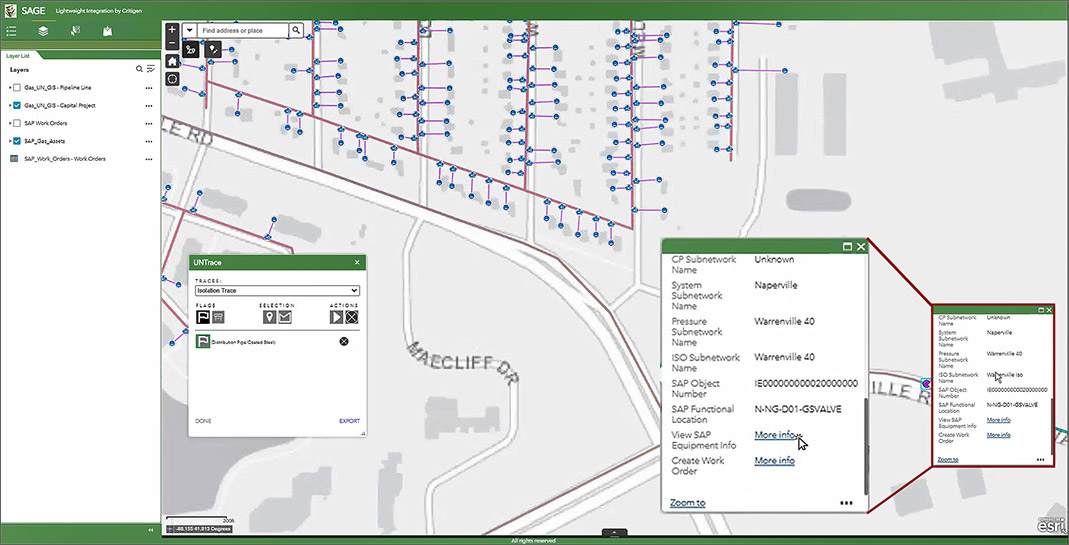The image size is (1069, 545).
Task: Expand the SAP_Gas_Assets layer
Action: click(x=10, y=141)
